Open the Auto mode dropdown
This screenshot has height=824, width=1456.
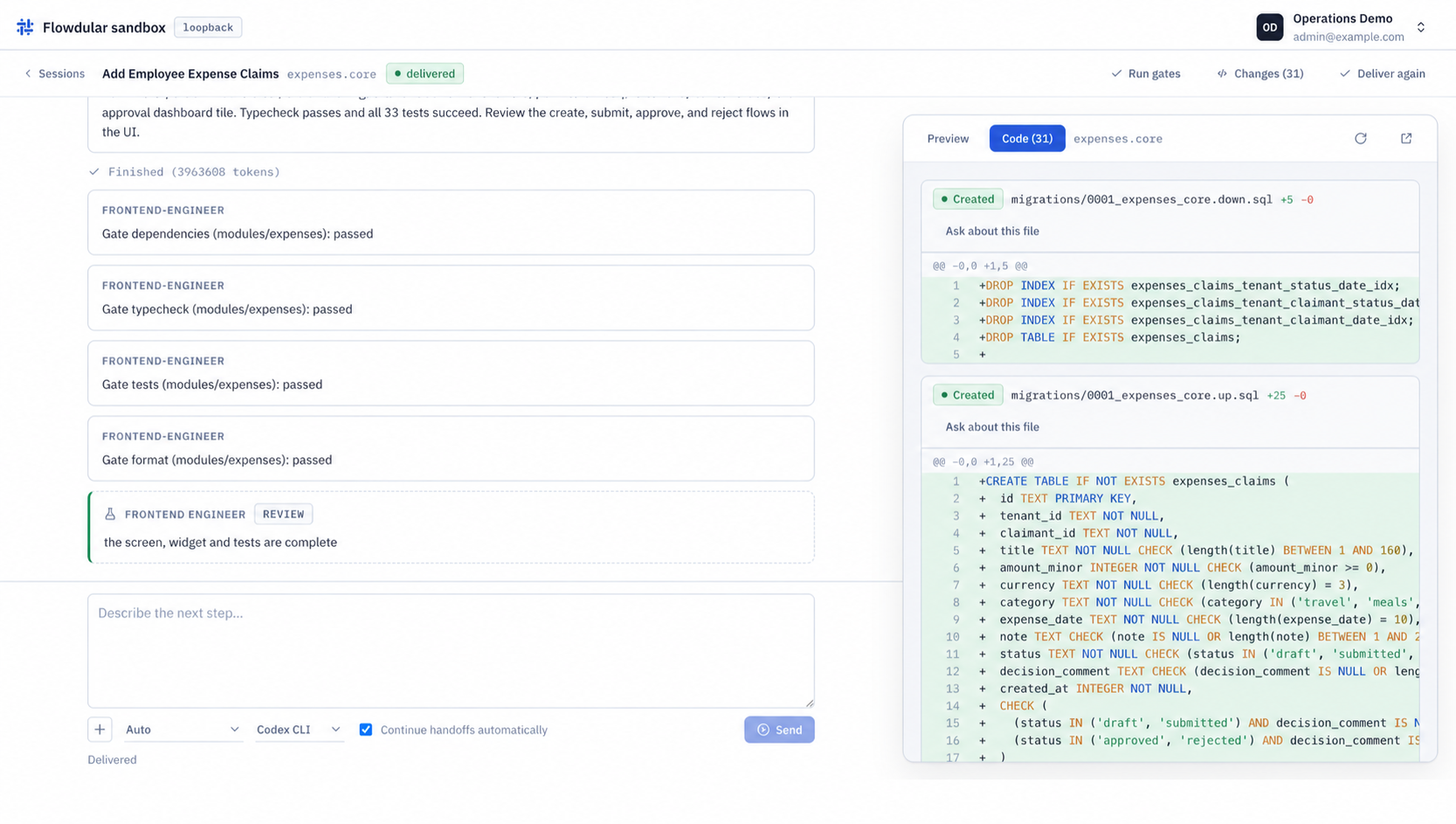pos(183,730)
